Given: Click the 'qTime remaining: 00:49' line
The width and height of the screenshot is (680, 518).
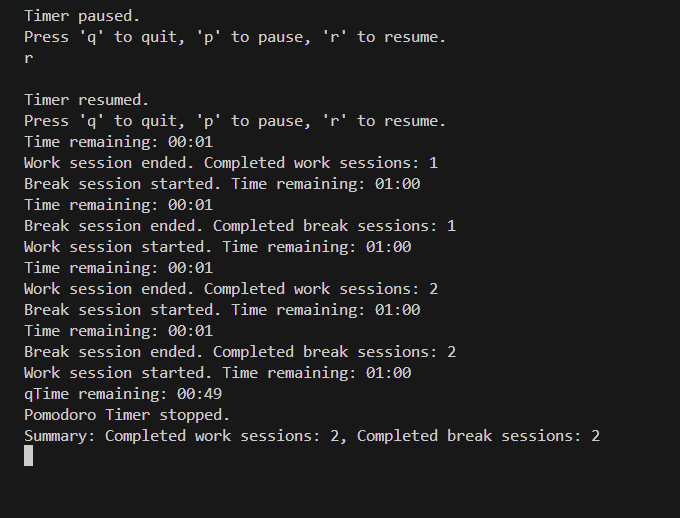Looking at the screenshot, I should pos(122,394).
